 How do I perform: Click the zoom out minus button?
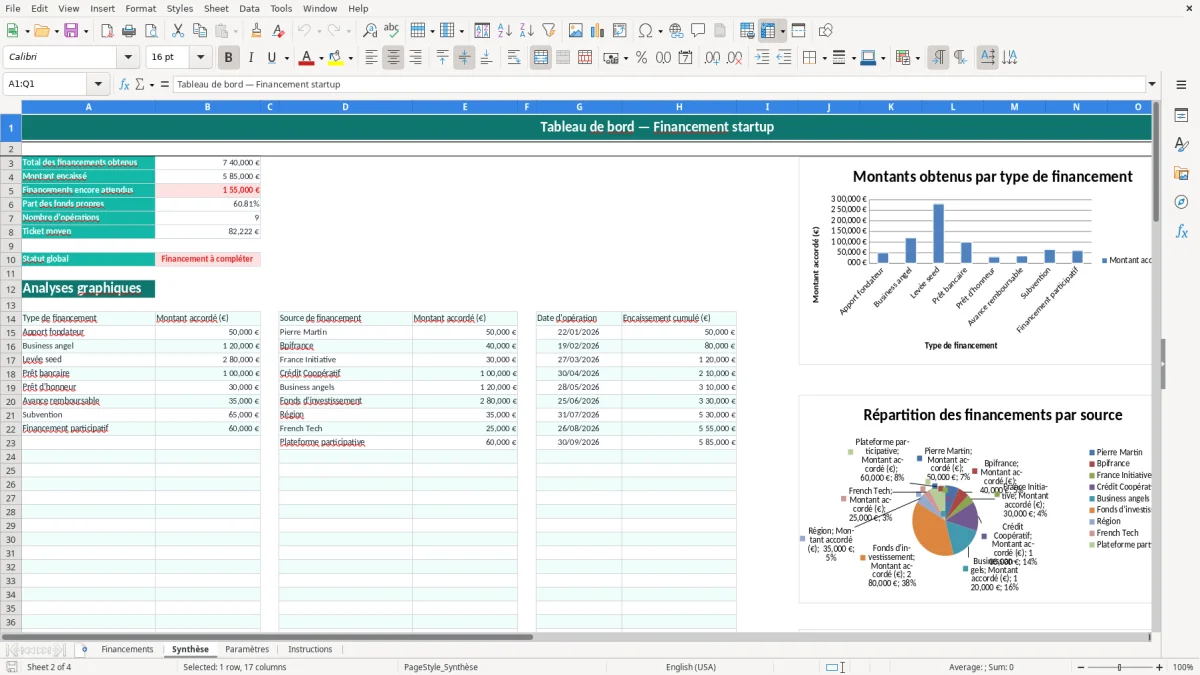pos(1081,667)
